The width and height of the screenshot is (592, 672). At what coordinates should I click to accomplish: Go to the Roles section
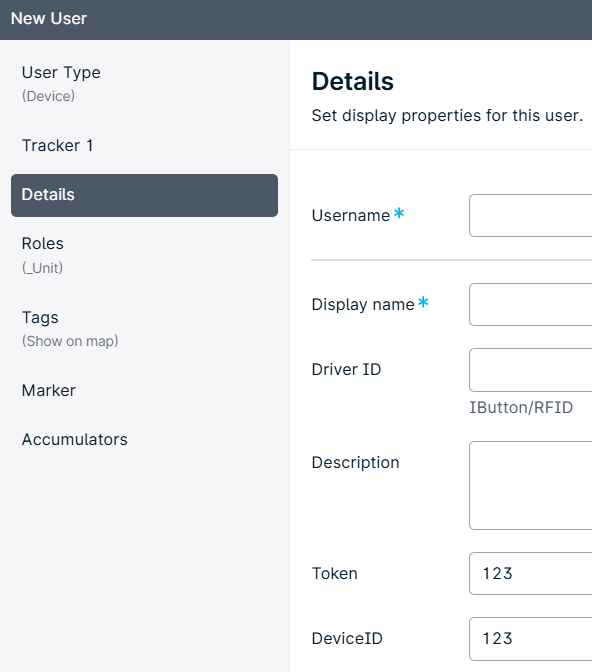pos(144,255)
